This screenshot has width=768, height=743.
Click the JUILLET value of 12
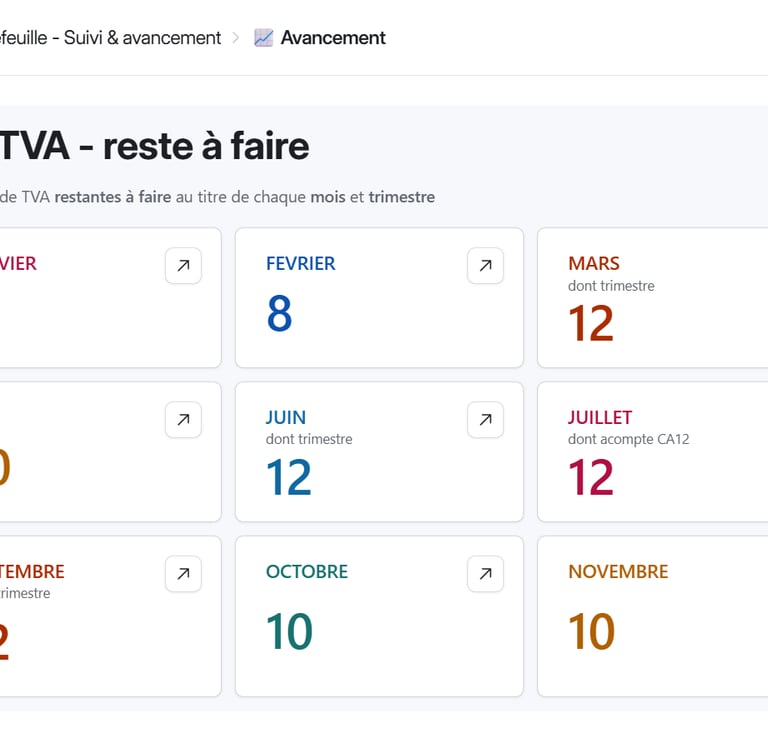point(591,478)
